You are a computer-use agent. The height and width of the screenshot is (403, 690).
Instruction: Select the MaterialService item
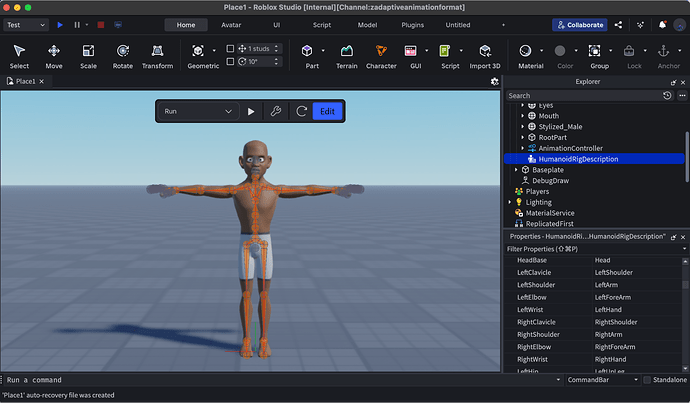tap(550, 213)
